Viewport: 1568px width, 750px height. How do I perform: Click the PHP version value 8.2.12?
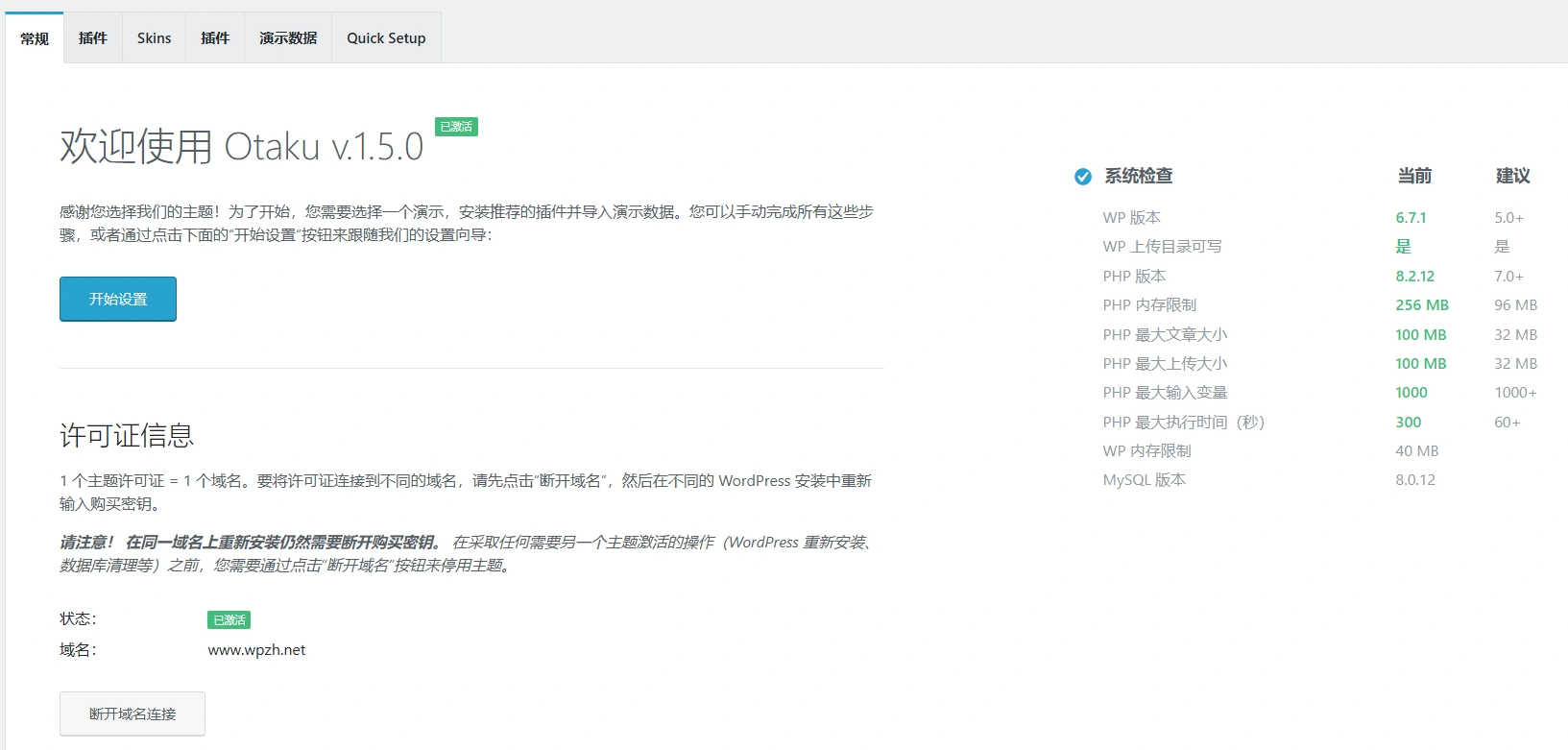[x=1414, y=277]
